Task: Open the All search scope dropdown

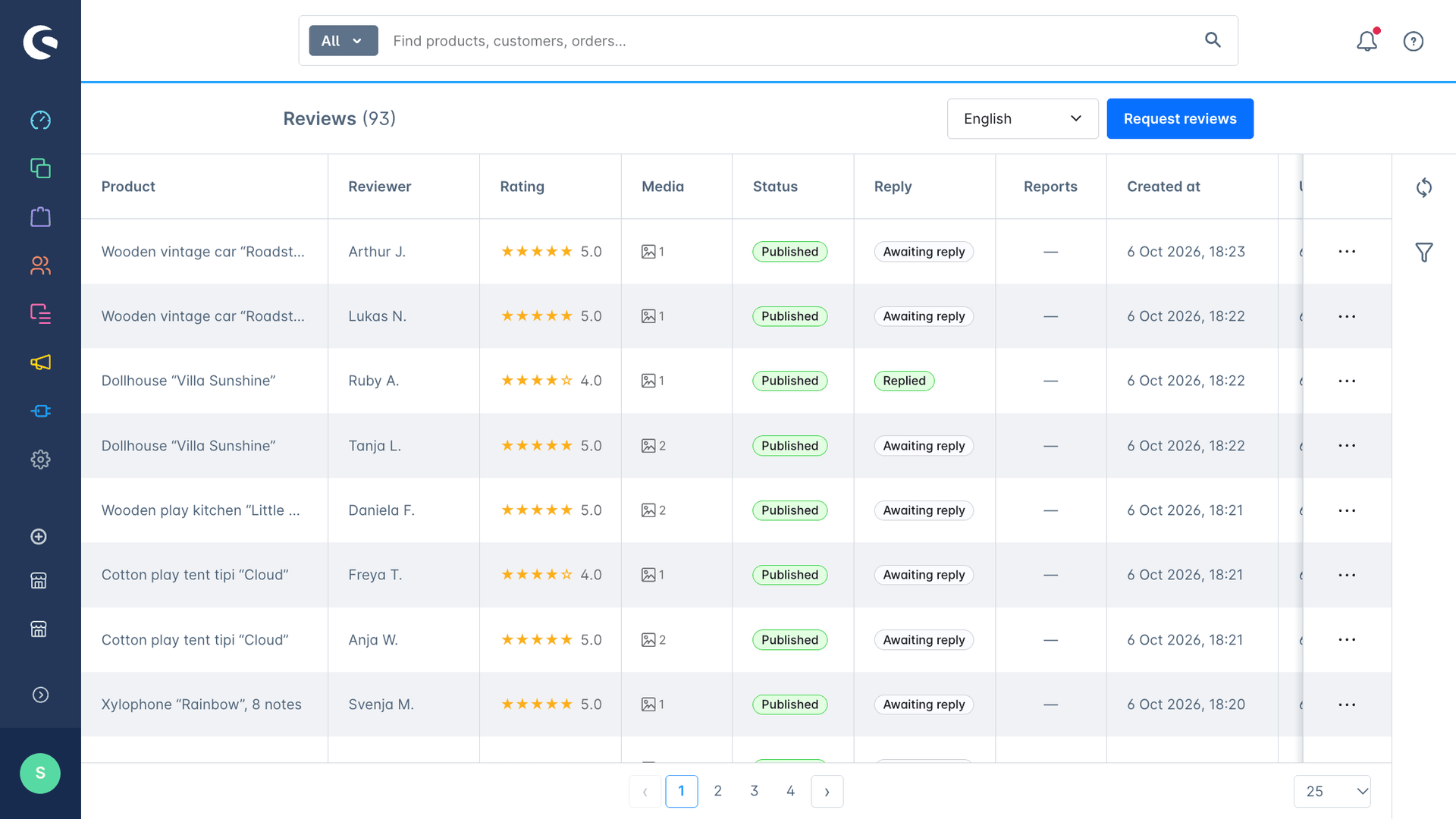Action: [344, 41]
